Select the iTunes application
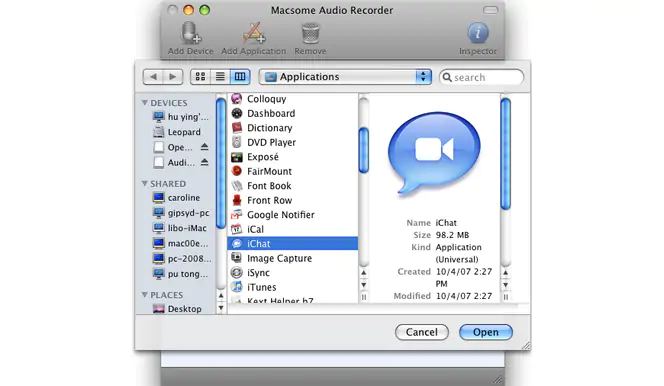664x386 pixels. click(293, 287)
